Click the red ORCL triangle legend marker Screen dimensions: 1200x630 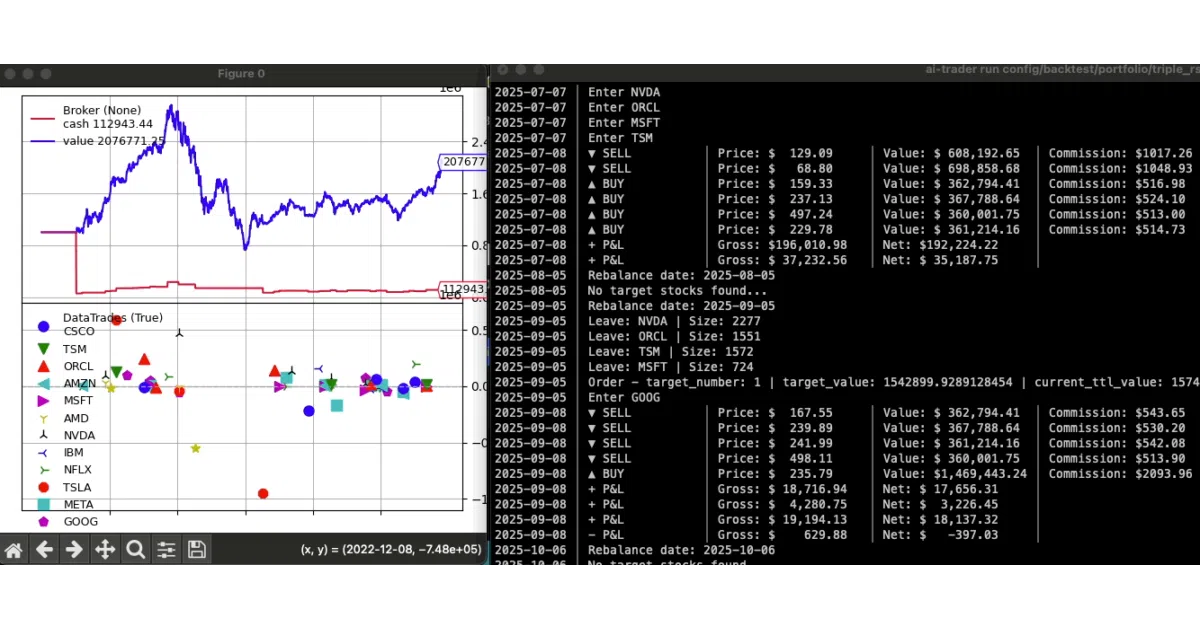[43, 366]
